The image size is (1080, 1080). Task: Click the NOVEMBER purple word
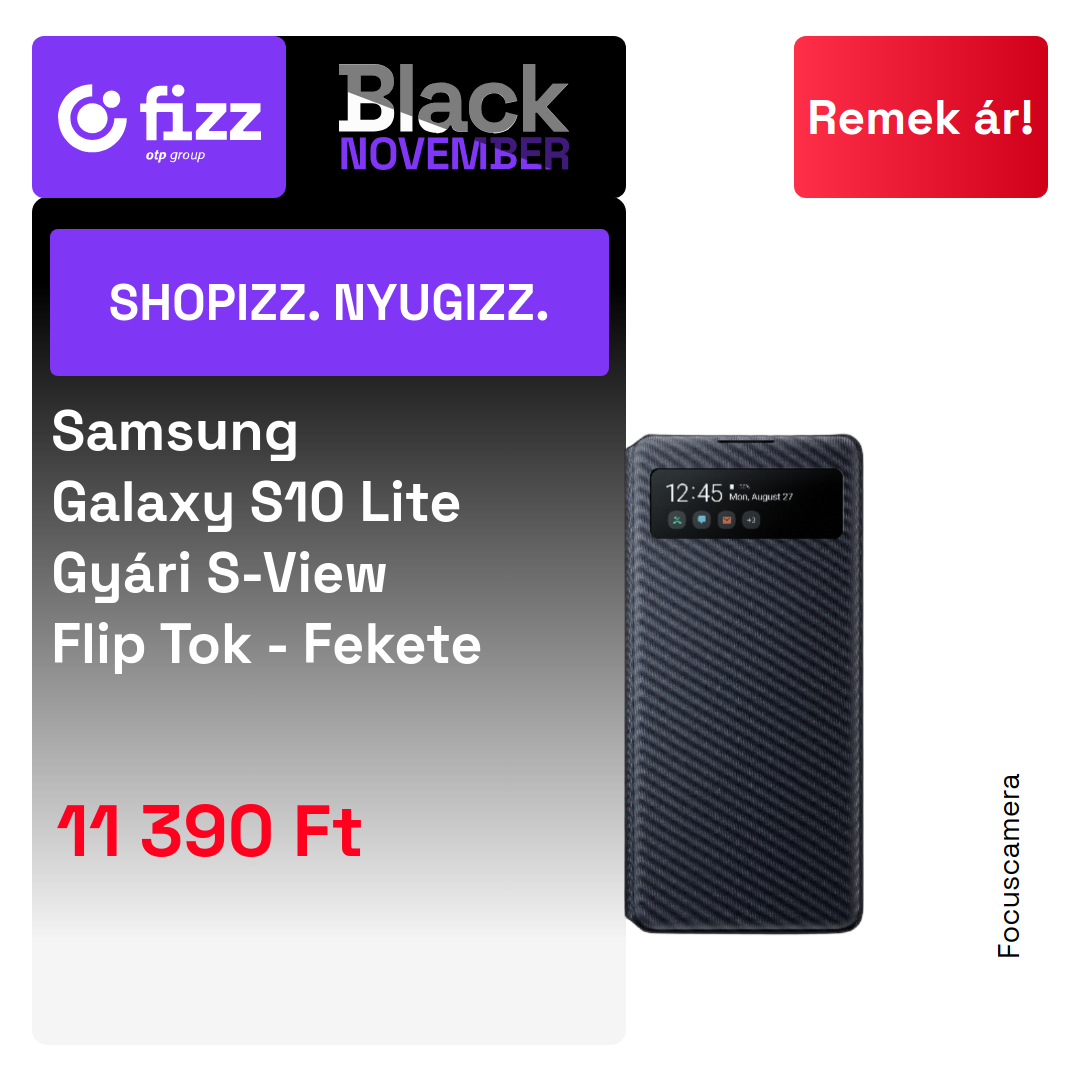coord(455,154)
